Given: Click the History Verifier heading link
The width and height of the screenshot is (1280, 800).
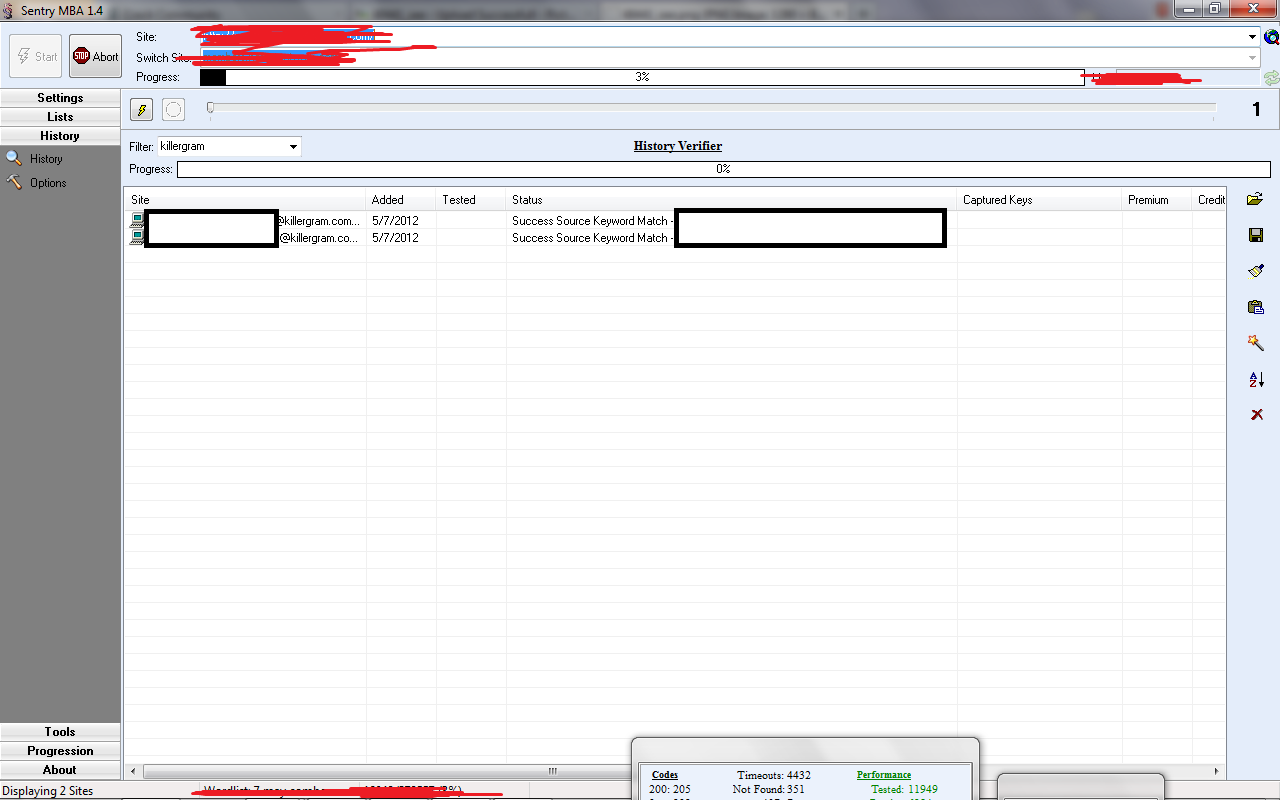Looking at the screenshot, I should tap(678, 146).
